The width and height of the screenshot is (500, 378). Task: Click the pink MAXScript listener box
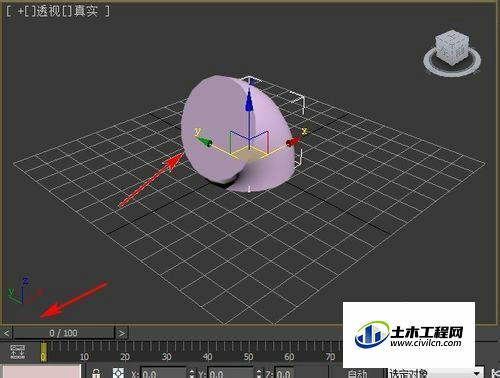tap(41, 372)
